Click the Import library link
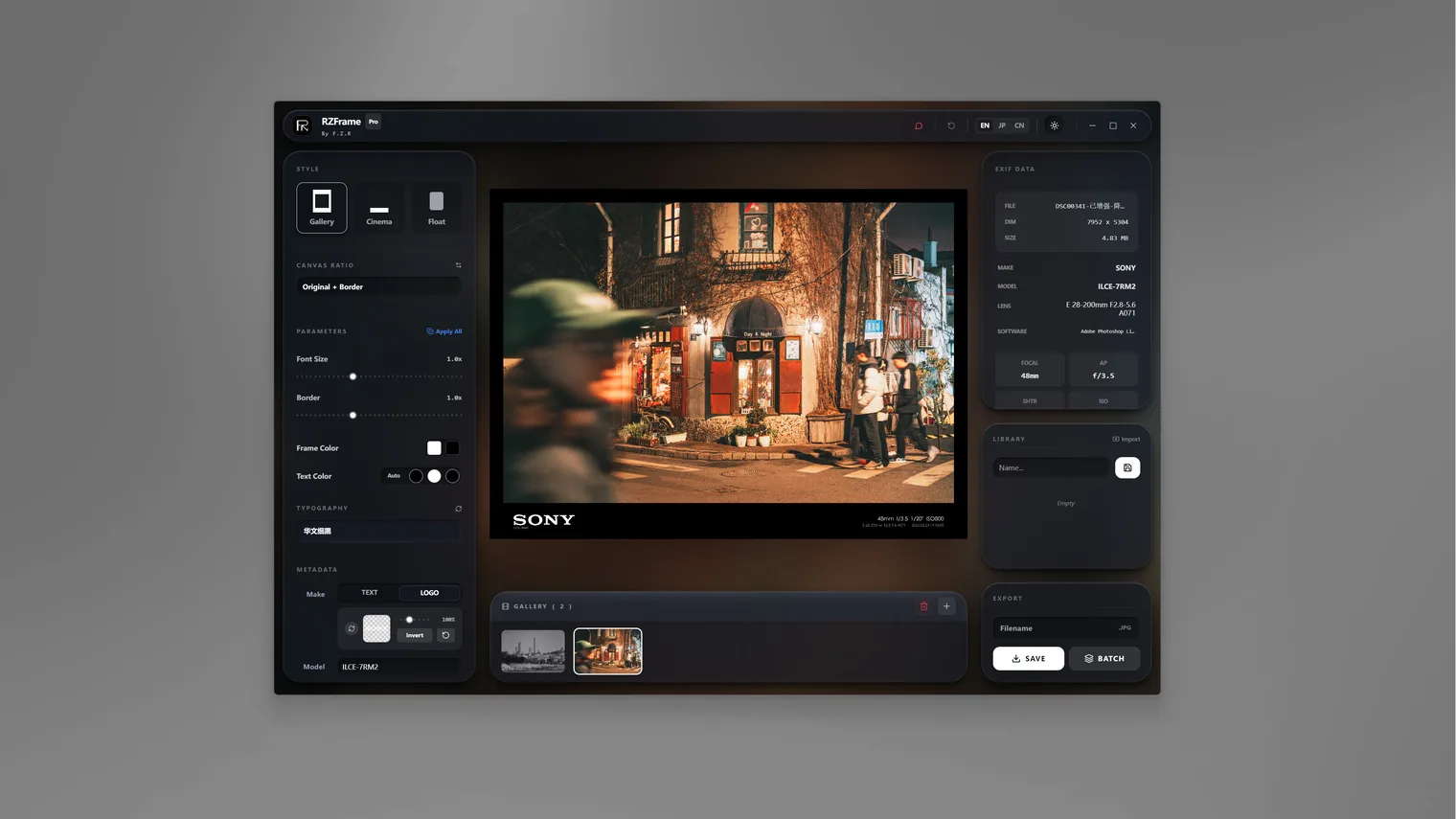The image size is (1456, 819). [x=1126, y=440]
